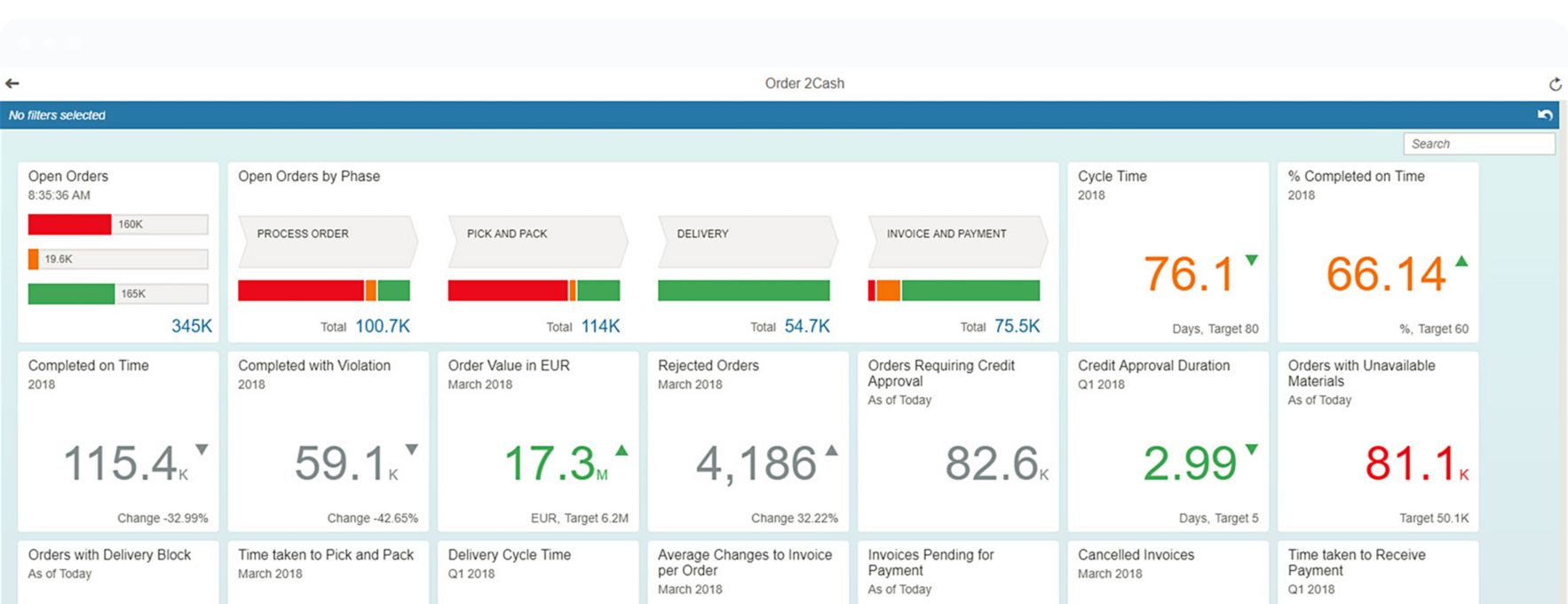Select the Invoice and Payment phase chevron
1568x604 pixels.
957,241
